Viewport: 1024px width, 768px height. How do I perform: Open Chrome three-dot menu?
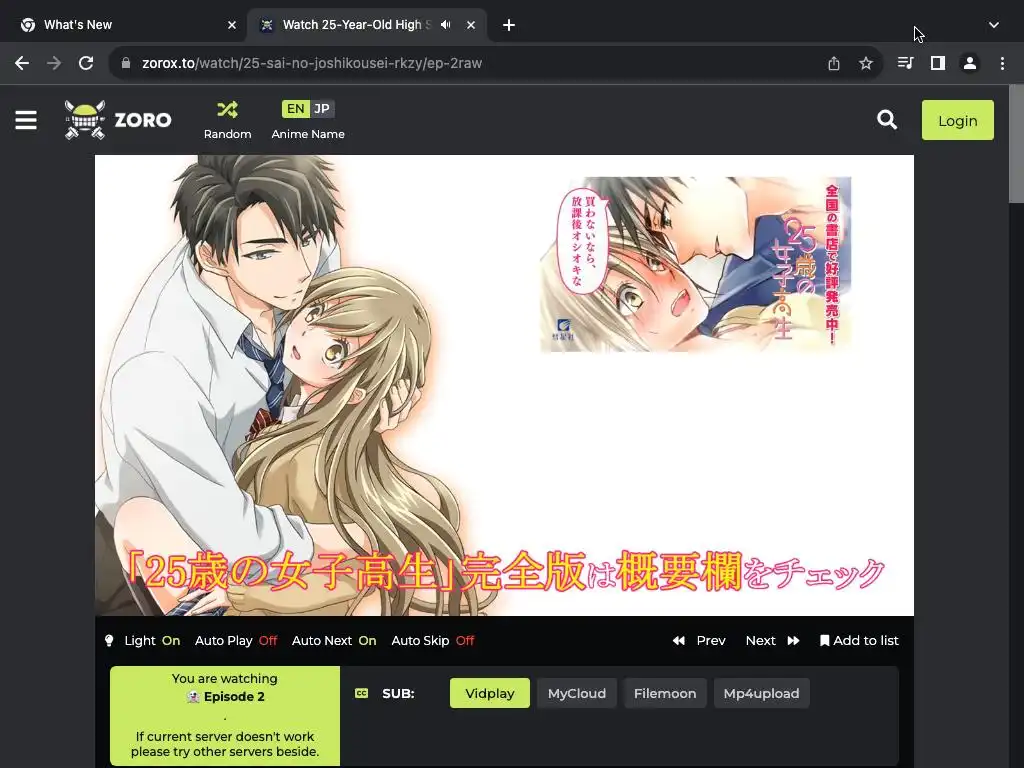pos(1002,63)
